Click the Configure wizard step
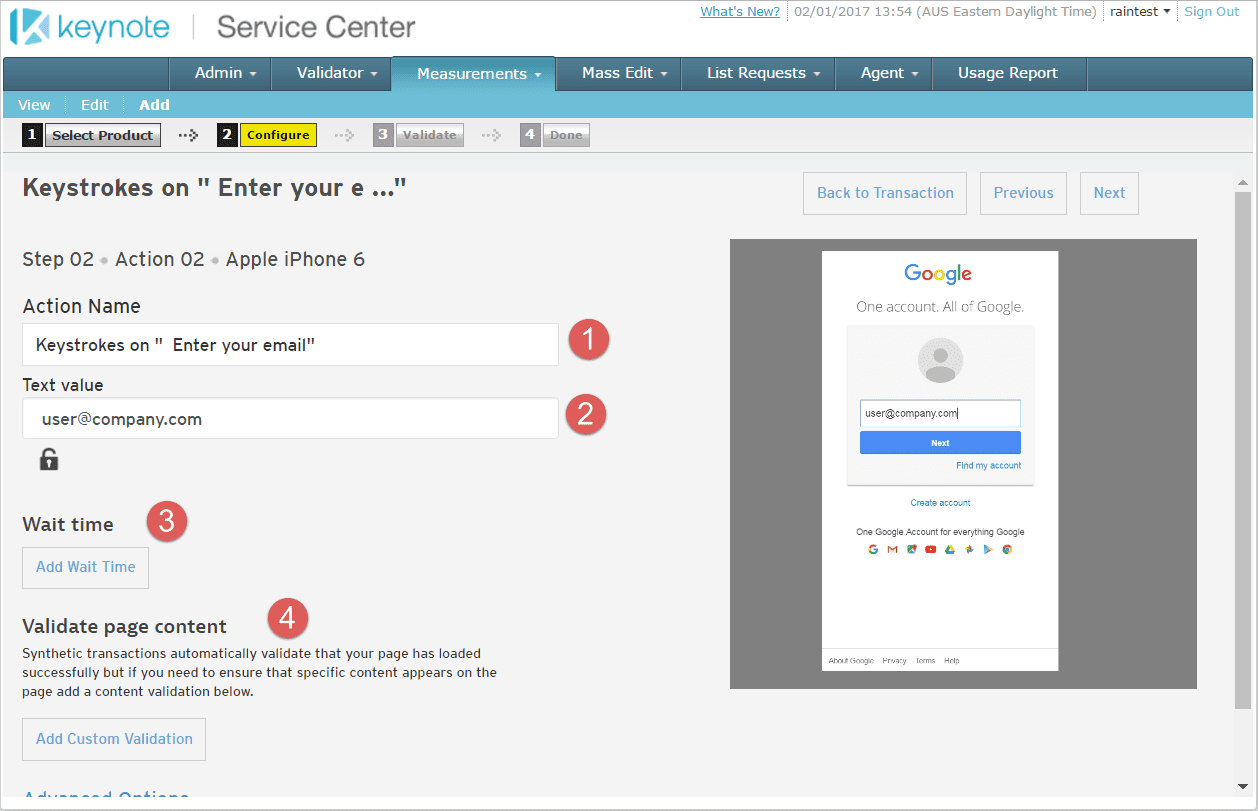 click(278, 135)
